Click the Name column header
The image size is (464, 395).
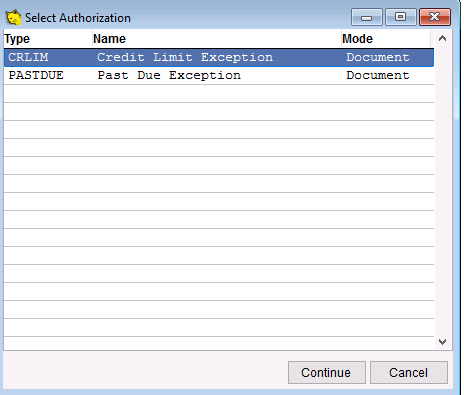click(x=217, y=39)
